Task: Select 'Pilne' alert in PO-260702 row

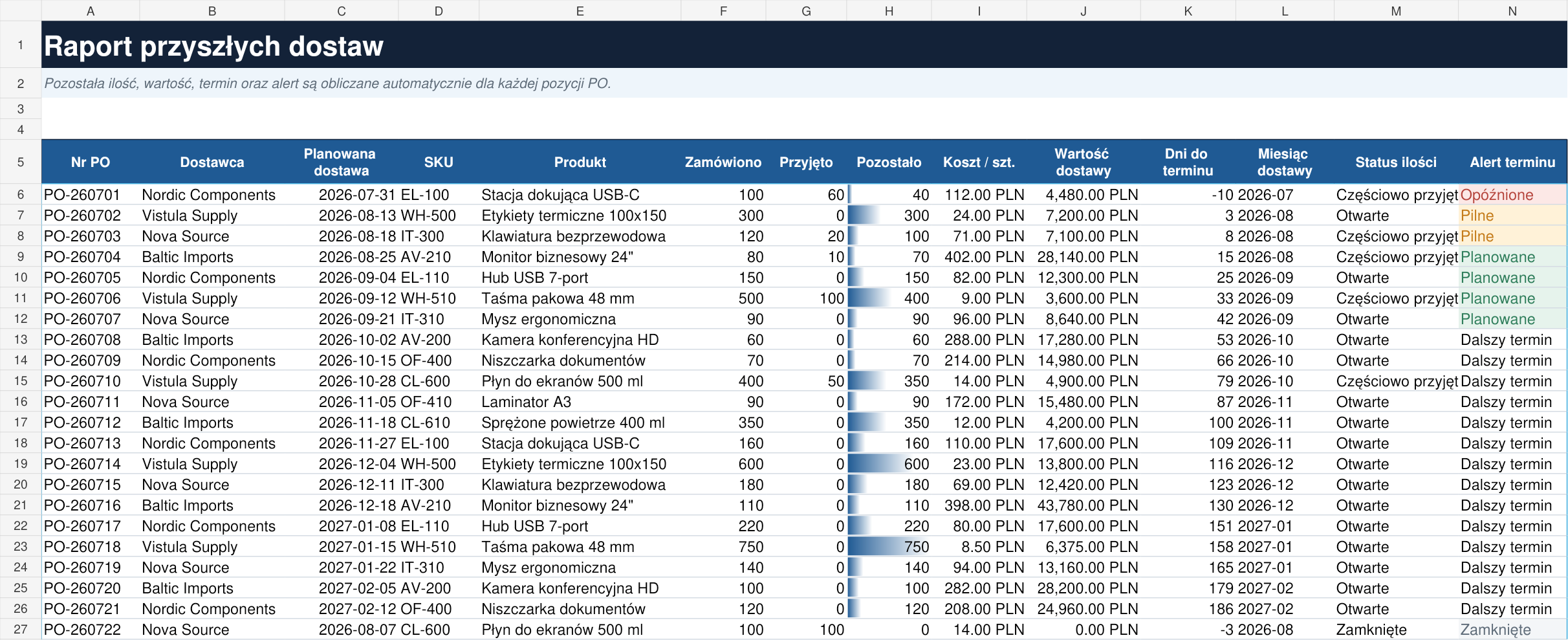Action: 1512,215
